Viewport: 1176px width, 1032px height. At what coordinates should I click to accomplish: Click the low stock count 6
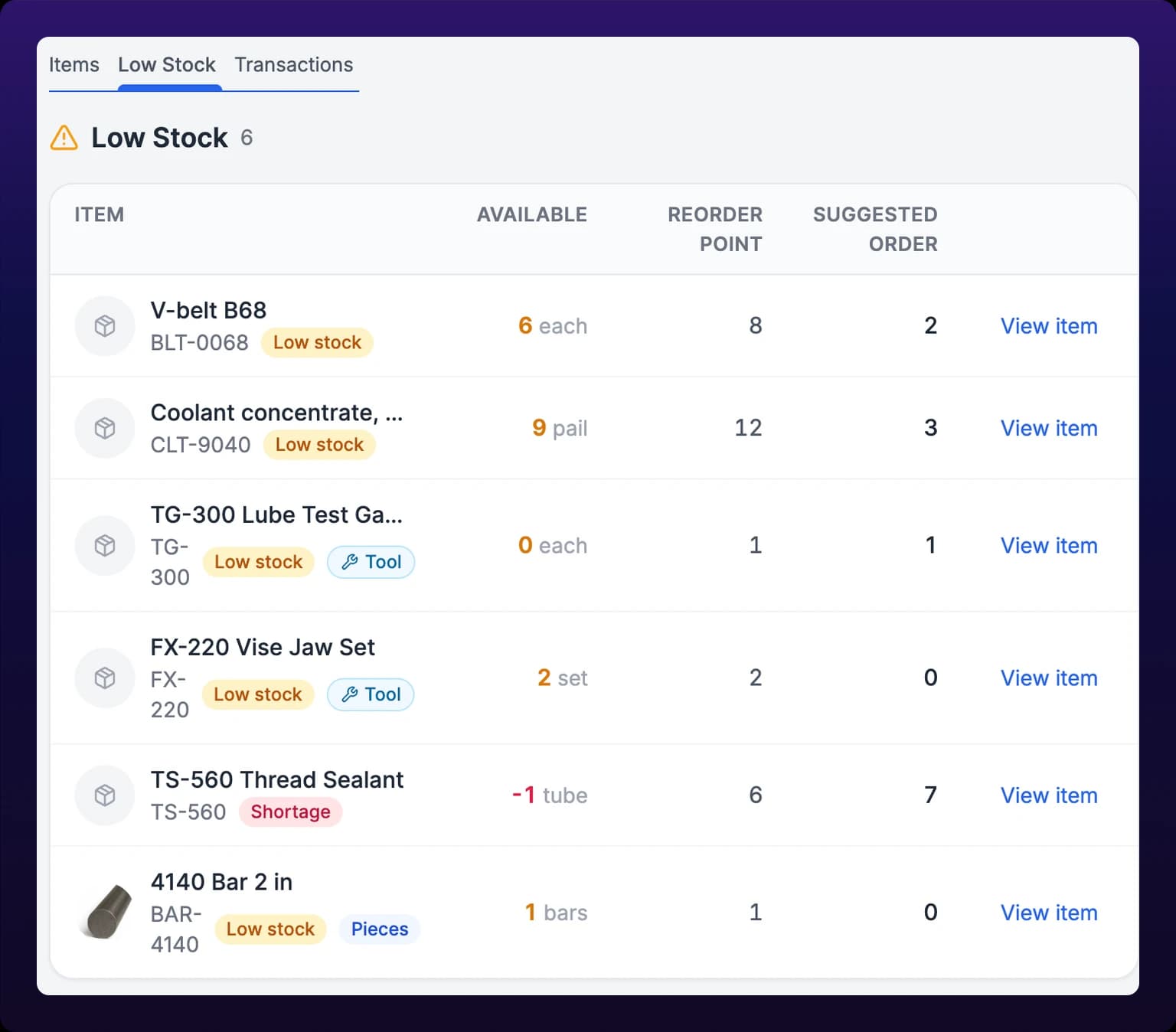[247, 138]
